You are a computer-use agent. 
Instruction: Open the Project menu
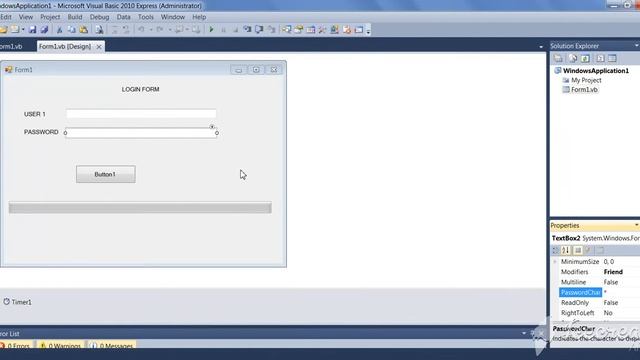(x=50, y=17)
